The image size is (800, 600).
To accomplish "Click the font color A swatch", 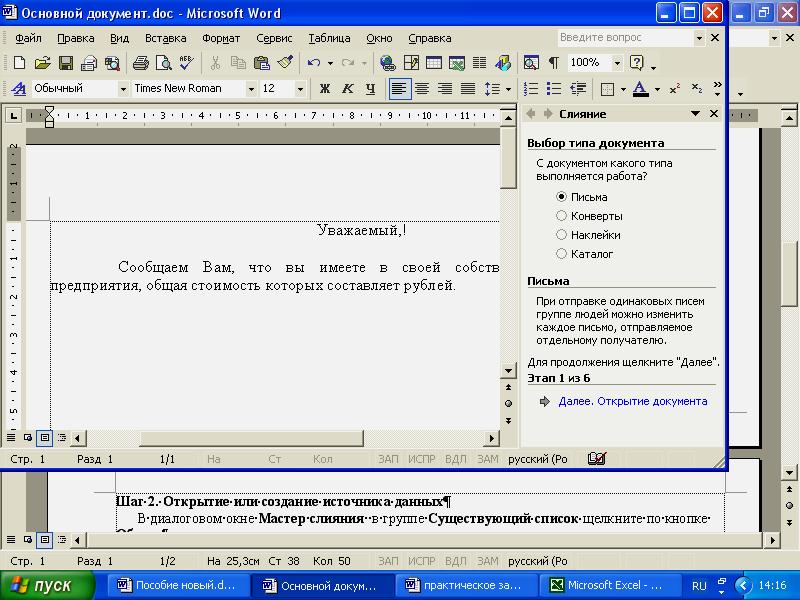I will tap(641, 89).
